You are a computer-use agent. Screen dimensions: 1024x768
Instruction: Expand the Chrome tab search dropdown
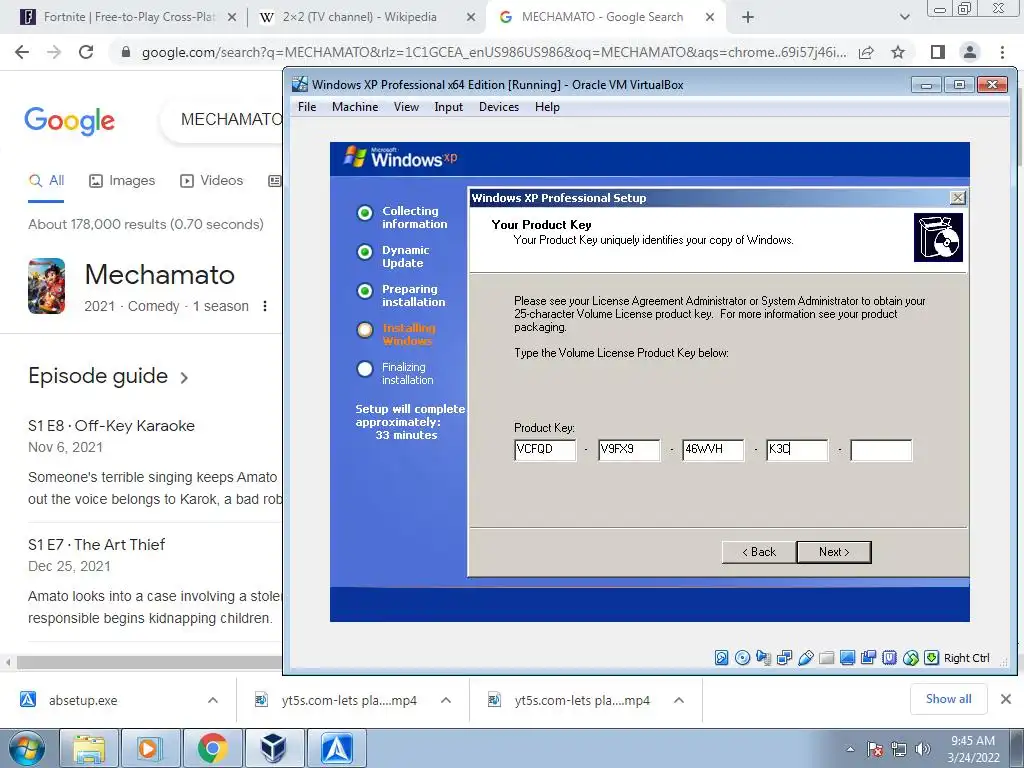click(904, 18)
